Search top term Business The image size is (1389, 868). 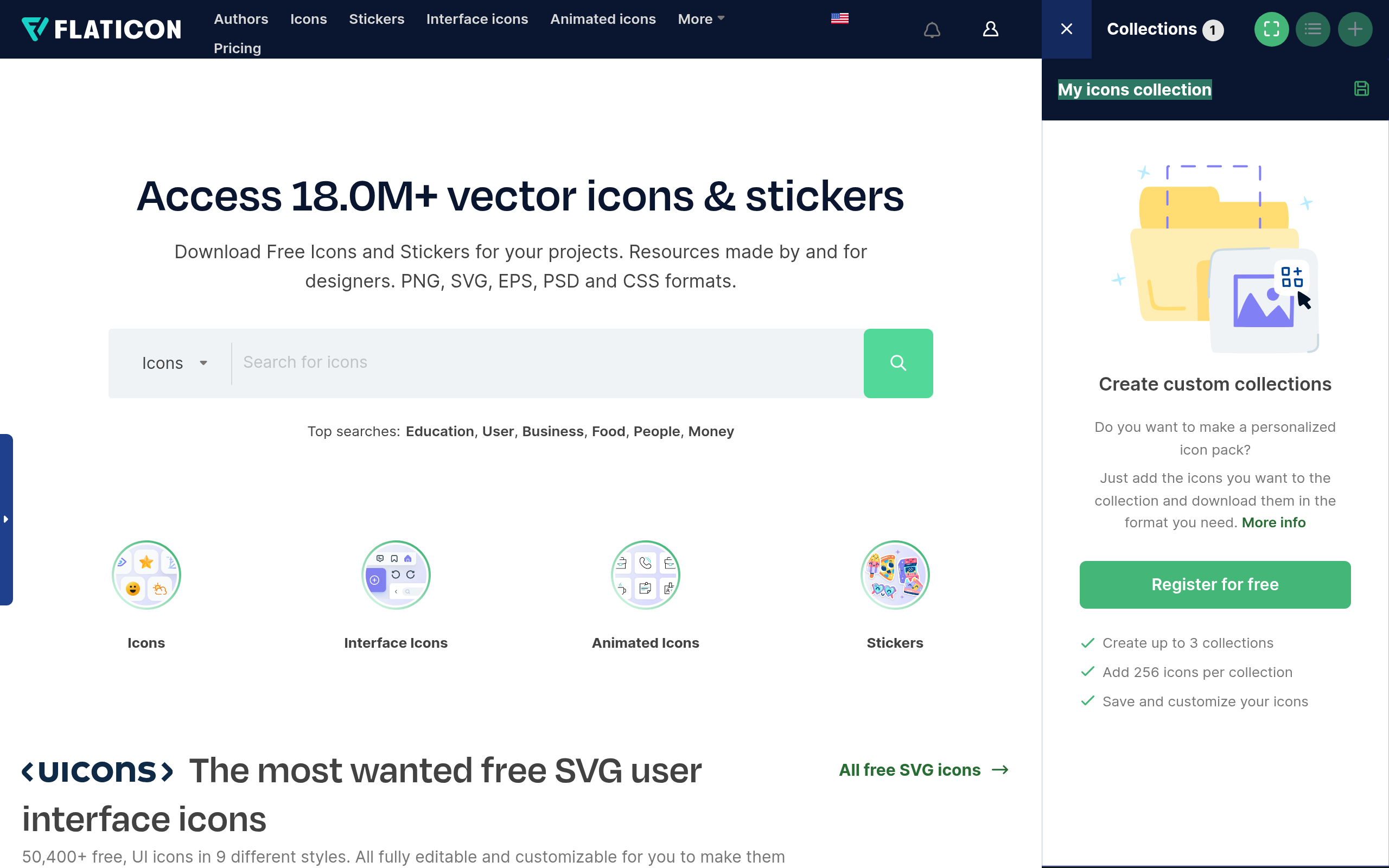click(553, 431)
